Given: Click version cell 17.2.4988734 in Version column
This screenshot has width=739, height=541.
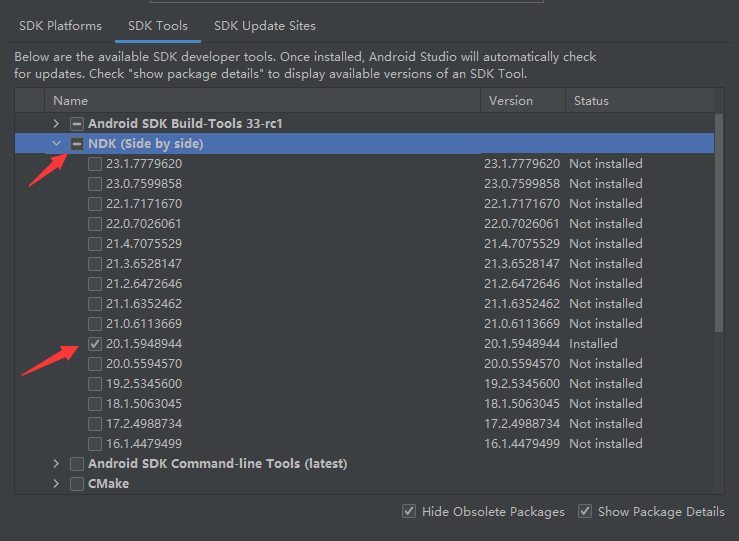Looking at the screenshot, I should (522, 424).
